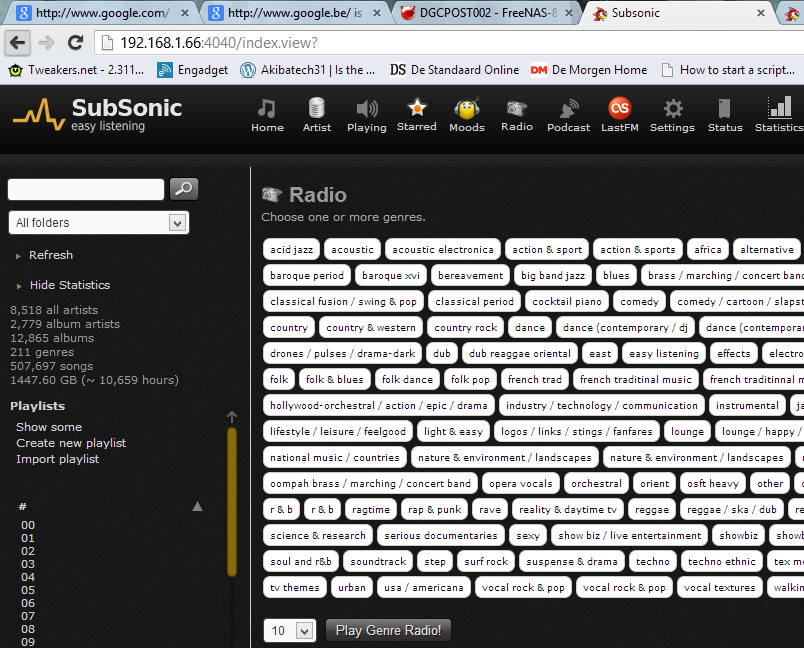Viewport: 804px width, 648px height.
Task: Open the Tweakers.net bookmark
Action: [x=77, y=70]
